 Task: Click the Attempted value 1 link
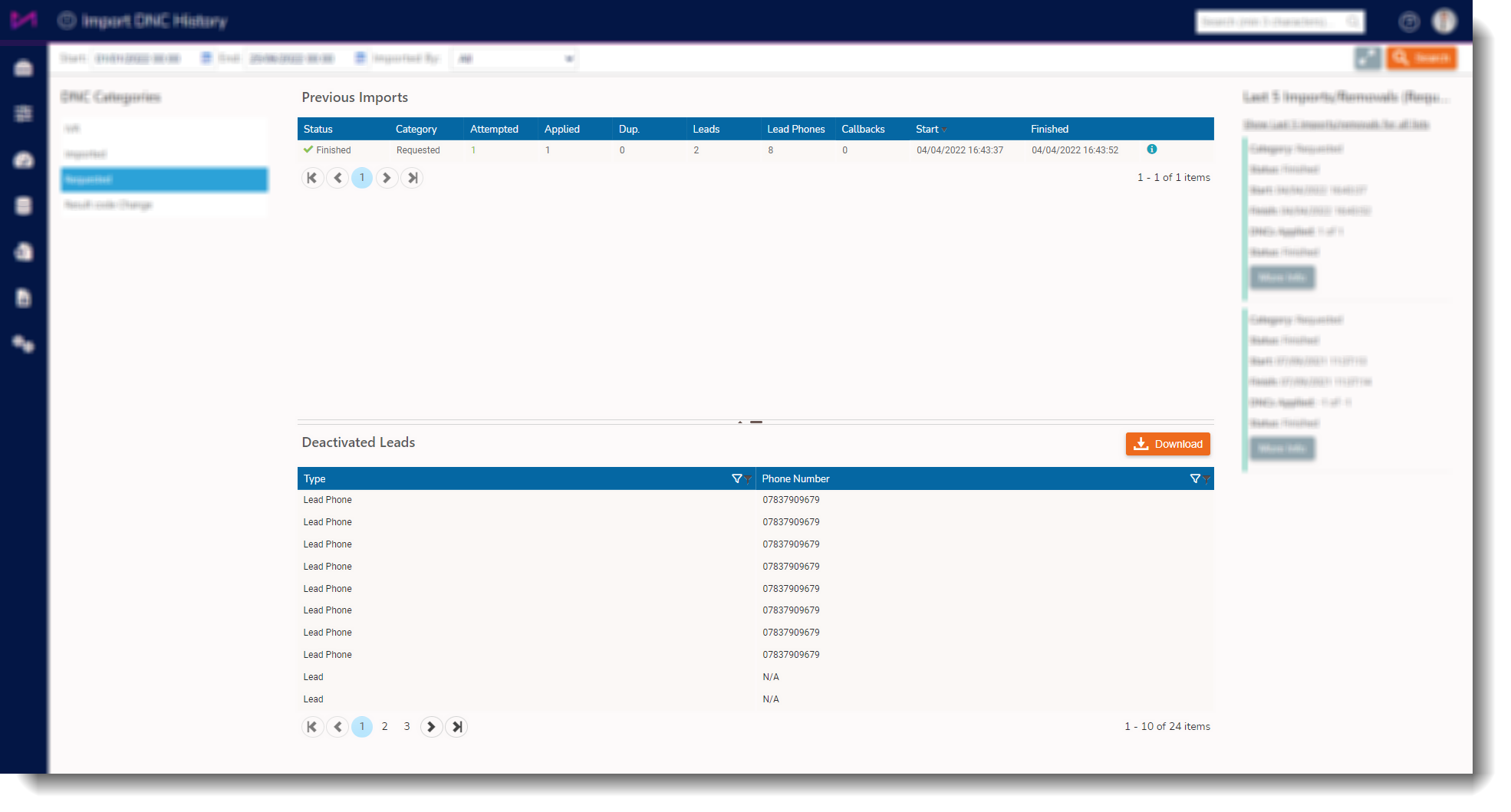coord(473,150)
